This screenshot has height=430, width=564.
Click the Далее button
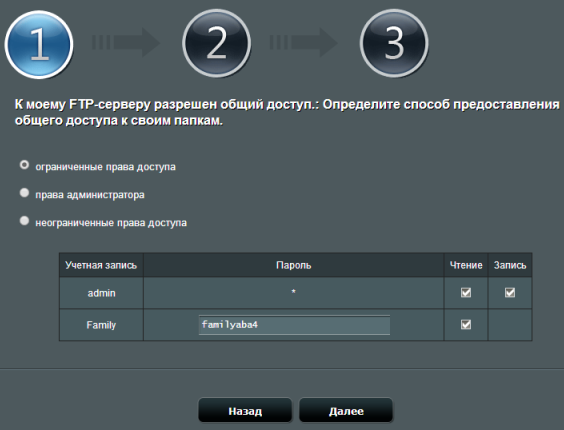[346, 411]
